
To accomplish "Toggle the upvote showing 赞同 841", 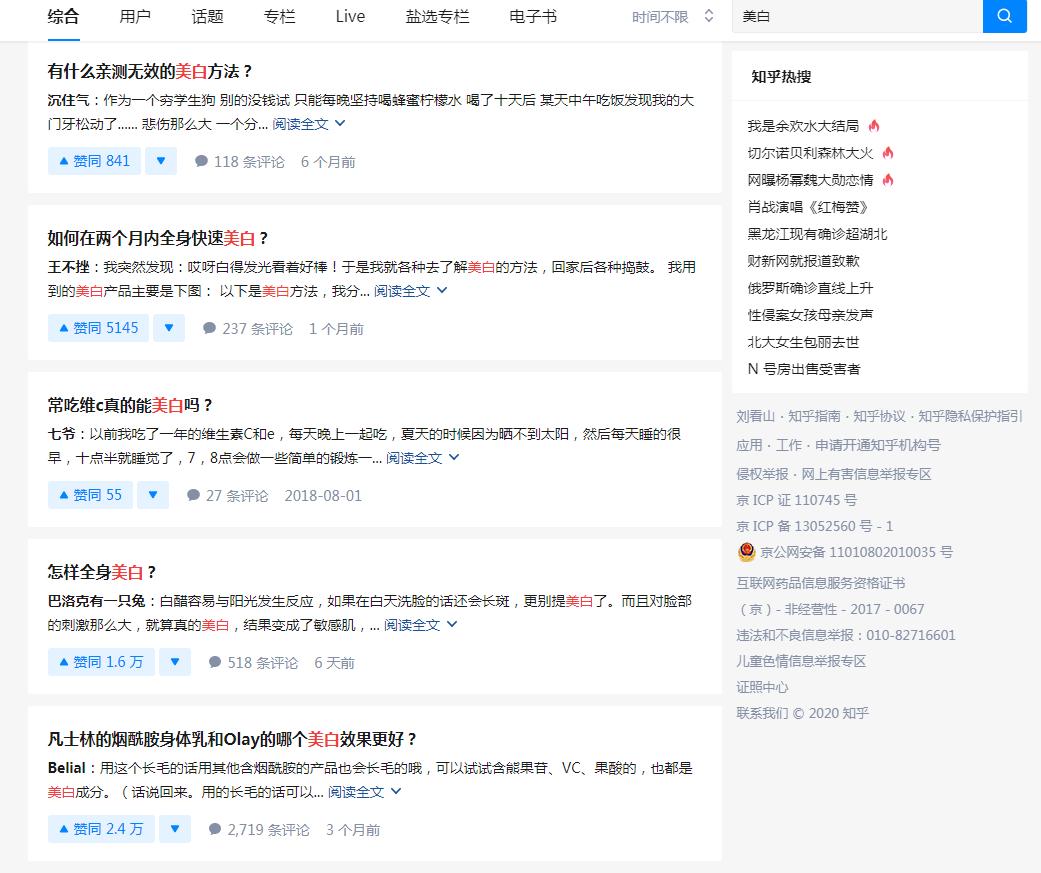I will point(93,160).
